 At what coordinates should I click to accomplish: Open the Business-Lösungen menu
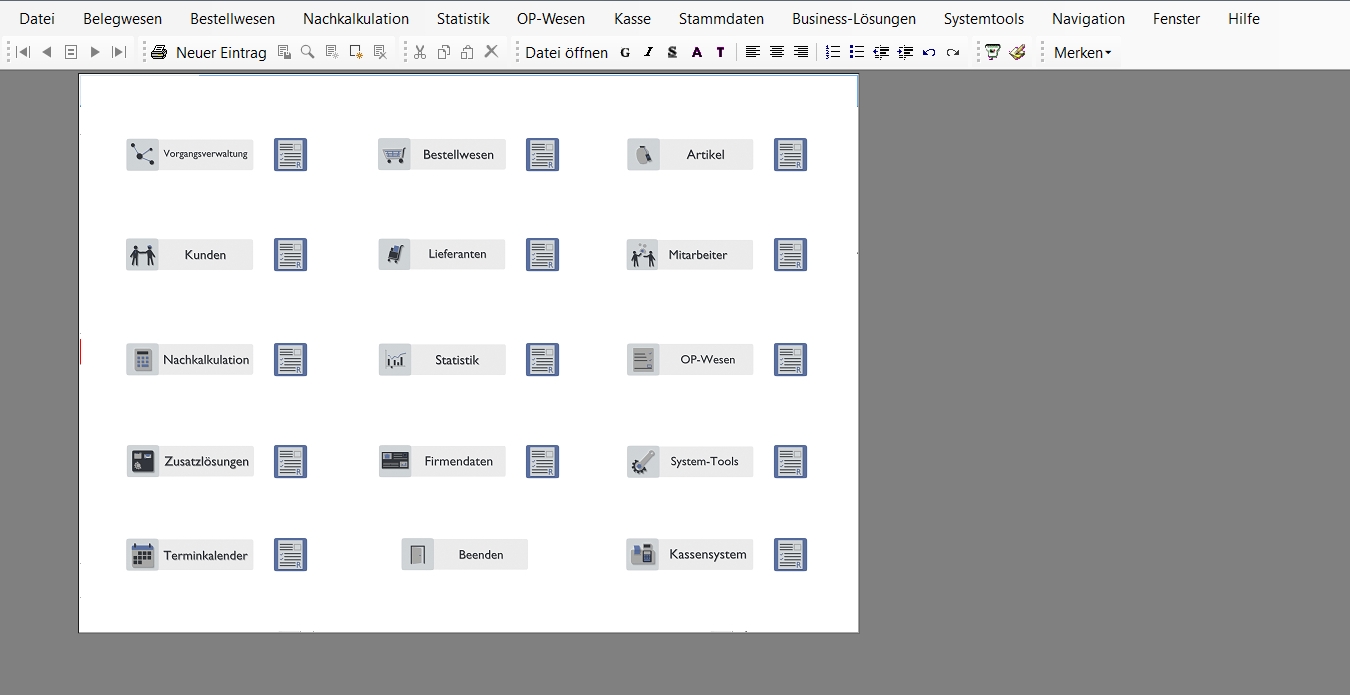tap(854, 18)
